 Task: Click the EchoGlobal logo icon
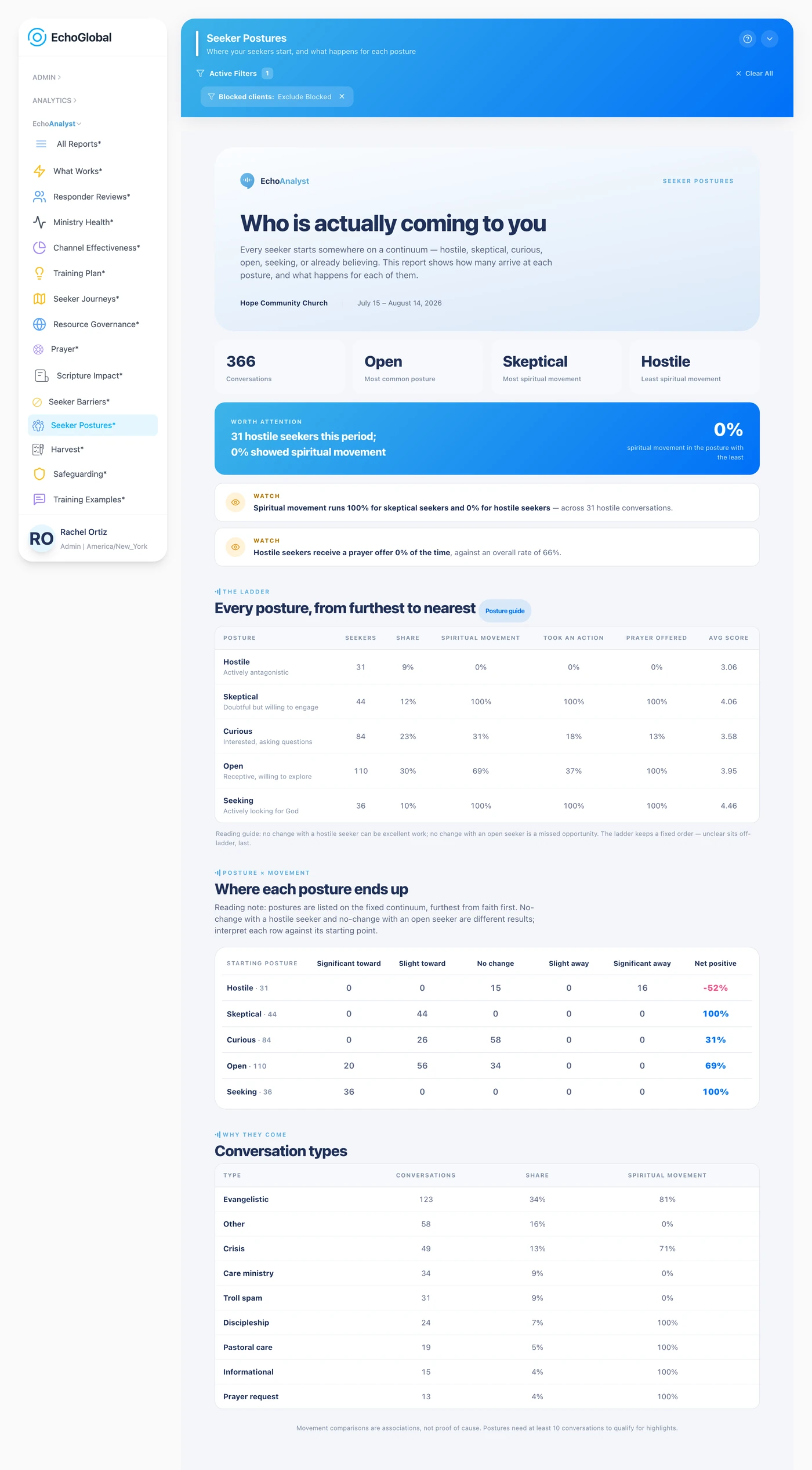pyautogui.click(x=37, y=37)
